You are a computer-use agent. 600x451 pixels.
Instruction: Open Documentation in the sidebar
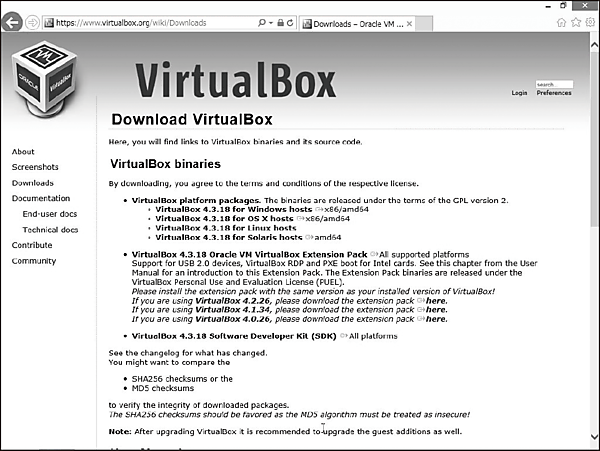click(41, 198)
